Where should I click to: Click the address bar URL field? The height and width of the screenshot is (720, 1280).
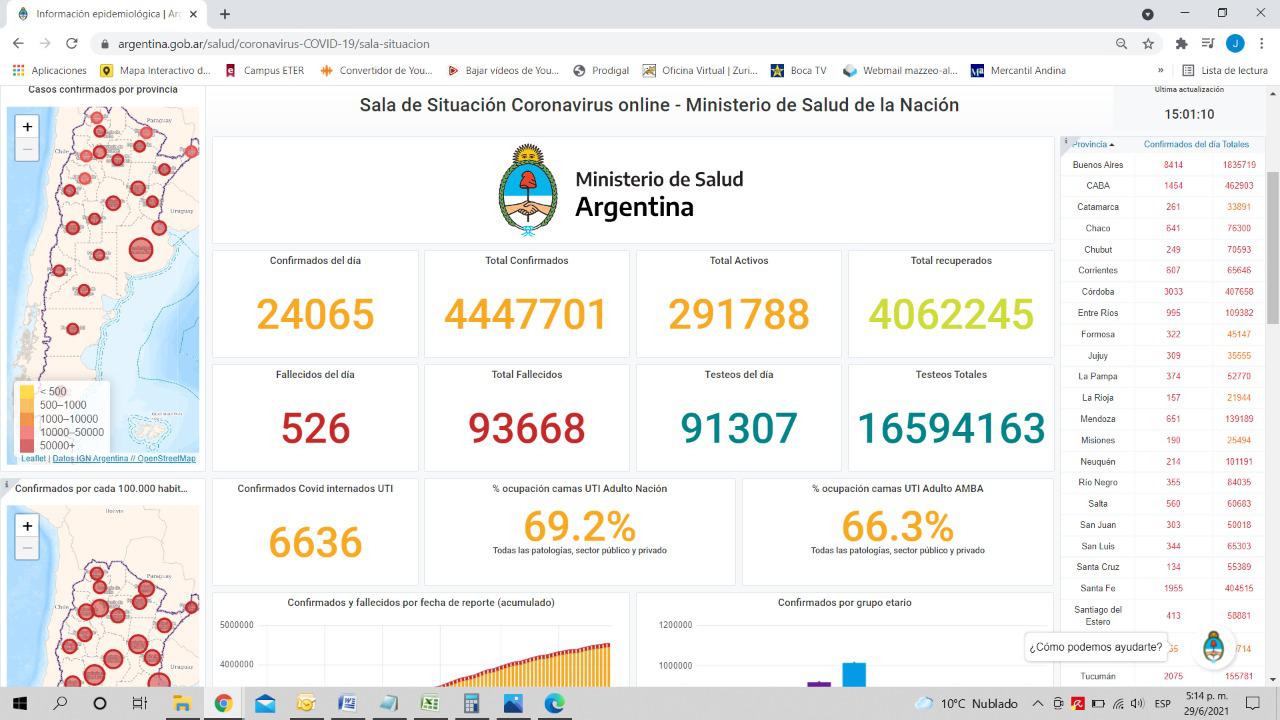(600, 44)
